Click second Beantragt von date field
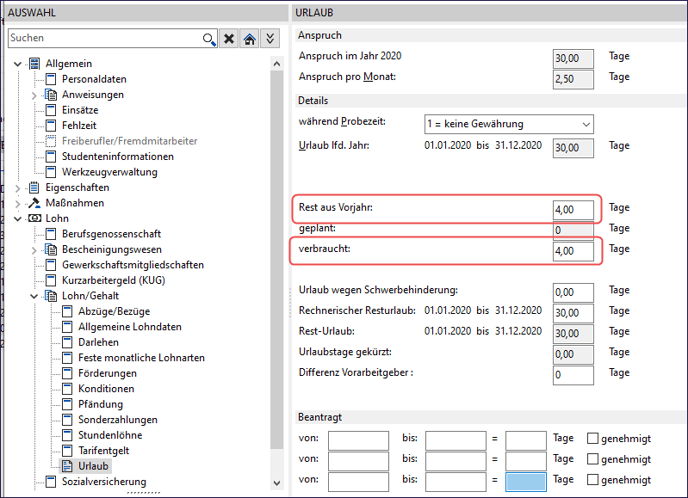This screenshot has height=498, width=688. [358, 461]
